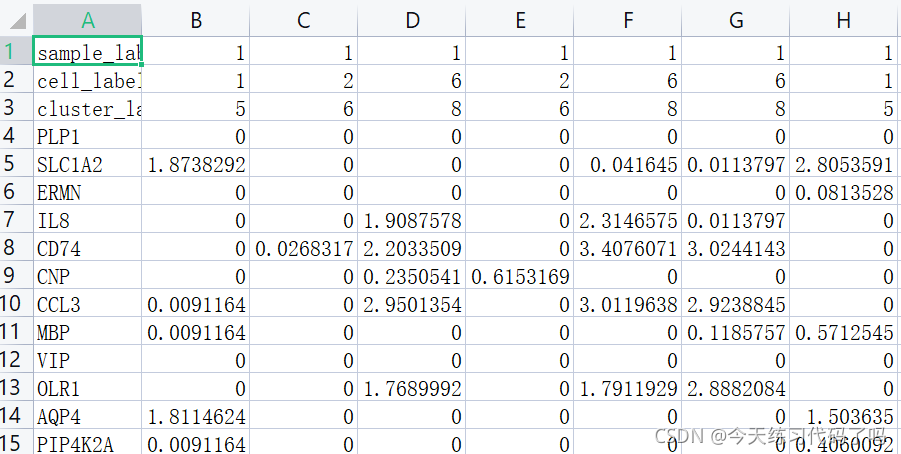Select row header number 3
This screenshot has height=454, width=901.
click(16, 107)
